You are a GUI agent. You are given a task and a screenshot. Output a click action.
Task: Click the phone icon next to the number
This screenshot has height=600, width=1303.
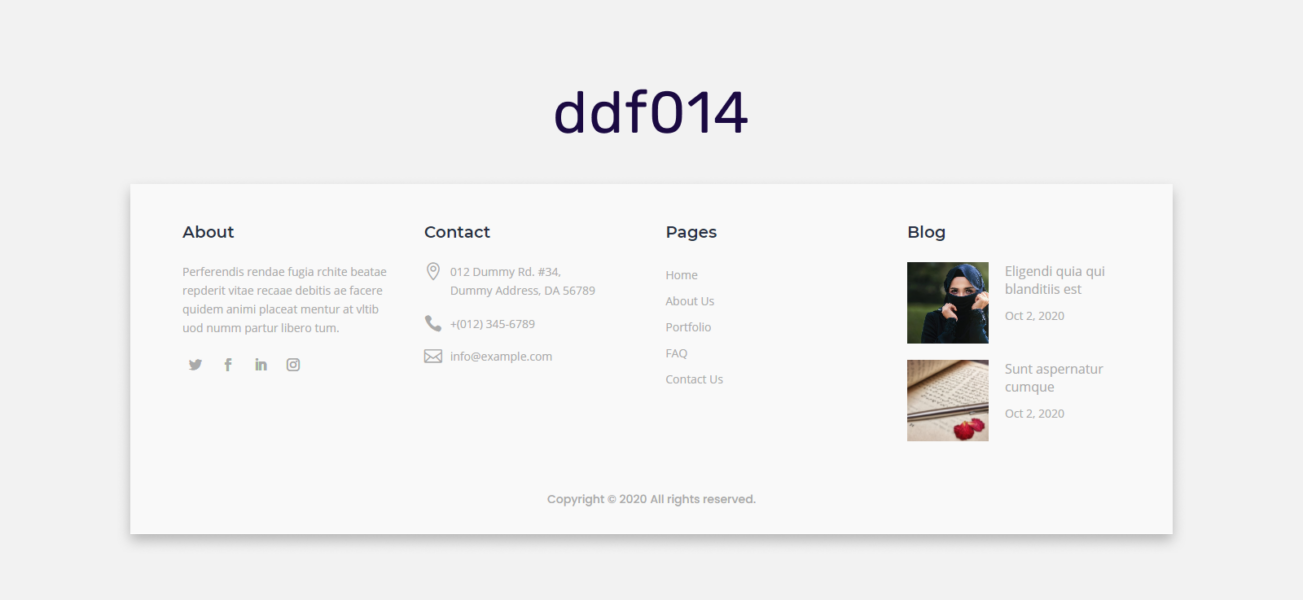coord(432,323)
